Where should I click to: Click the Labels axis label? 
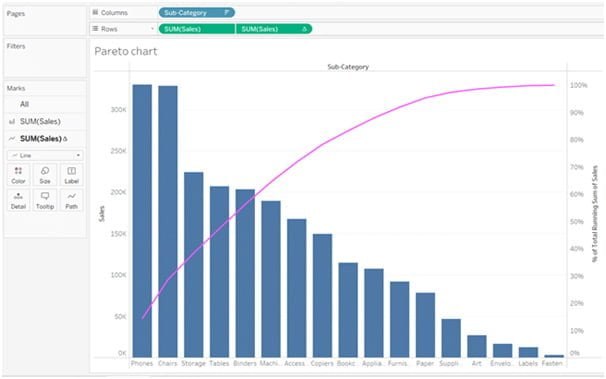[528, 364]
